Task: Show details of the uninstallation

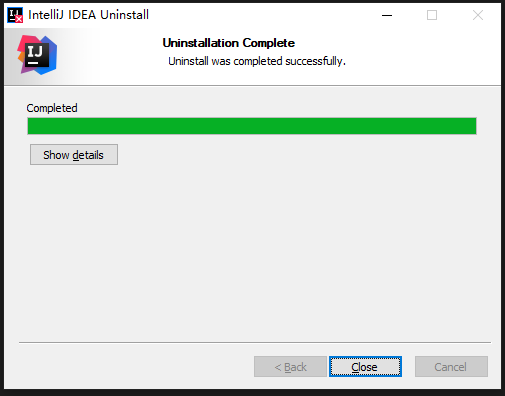Action: 74,155
